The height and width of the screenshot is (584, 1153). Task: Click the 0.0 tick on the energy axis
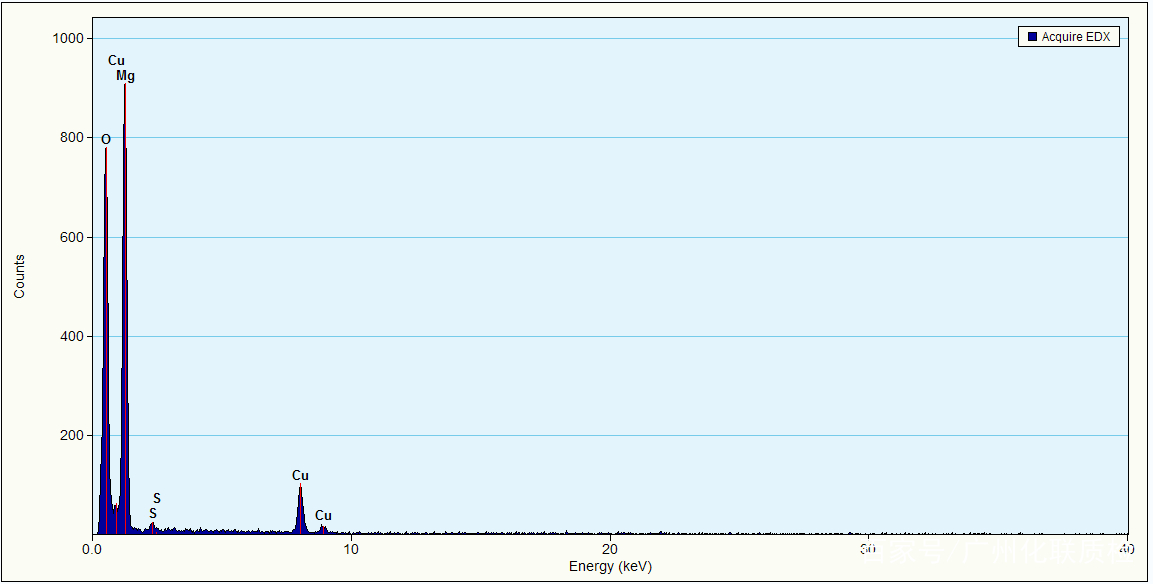[92, 549]
